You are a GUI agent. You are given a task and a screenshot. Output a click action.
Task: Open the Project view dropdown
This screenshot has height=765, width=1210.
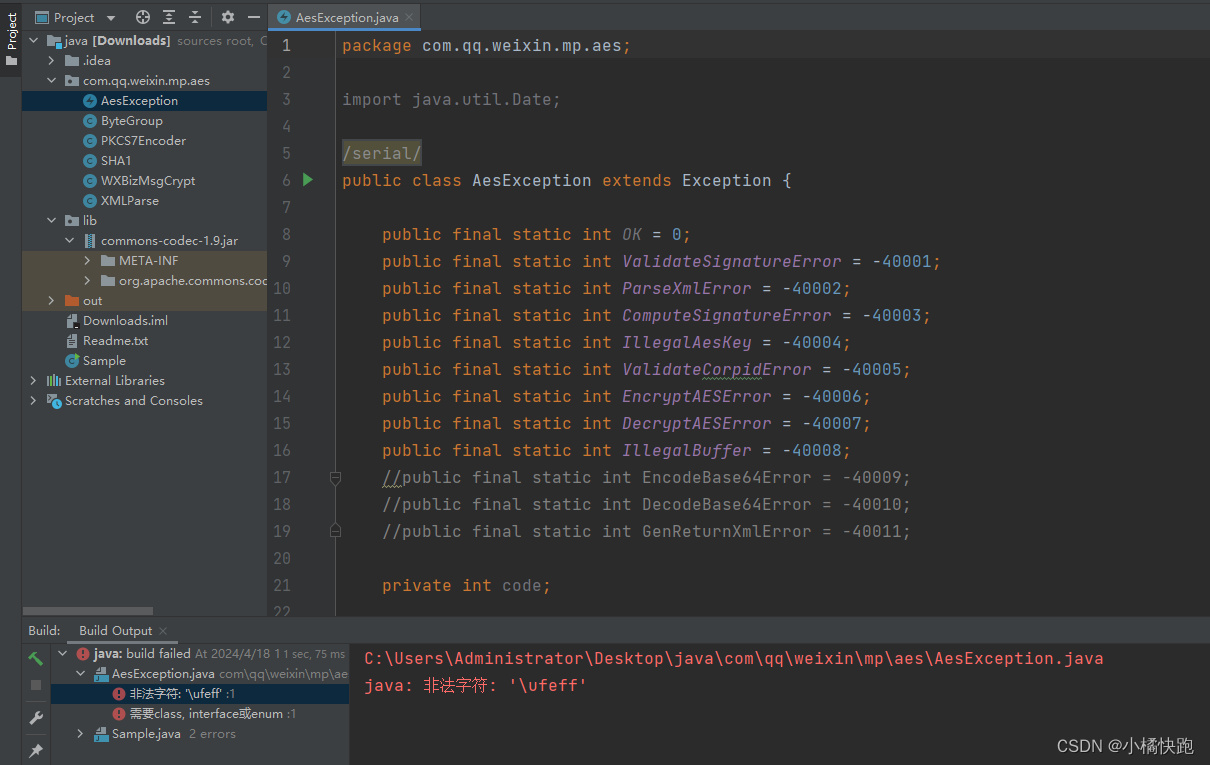[111, 18]
